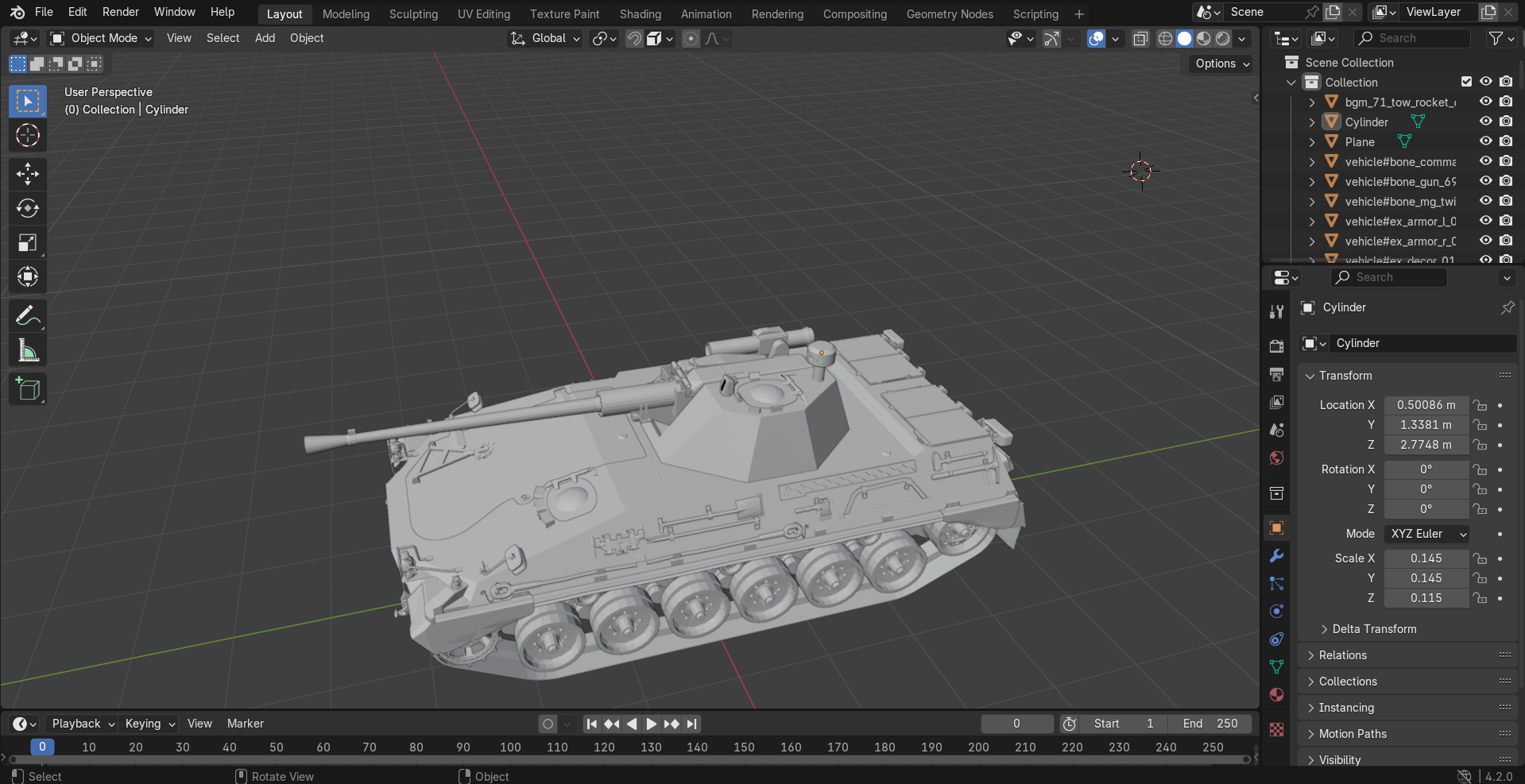Image resolution: width=1525 pixels, height=784 pixels.
Task: Open Global transform orientation dropdown
Action: tap(545, 38)
